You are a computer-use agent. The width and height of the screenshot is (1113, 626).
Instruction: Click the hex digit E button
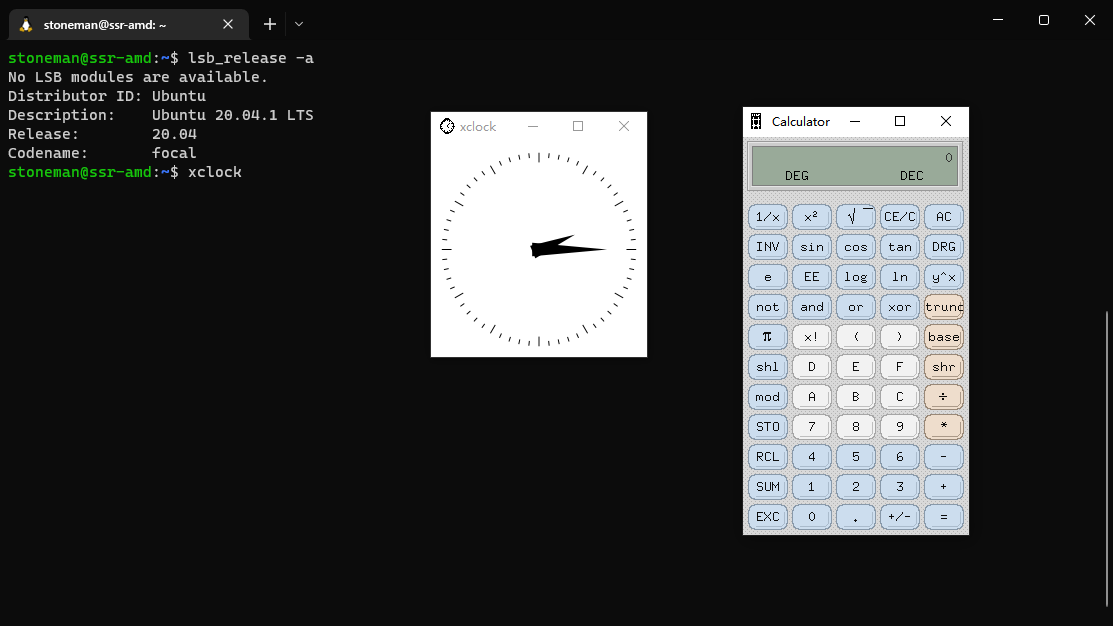tap(855, 367)
